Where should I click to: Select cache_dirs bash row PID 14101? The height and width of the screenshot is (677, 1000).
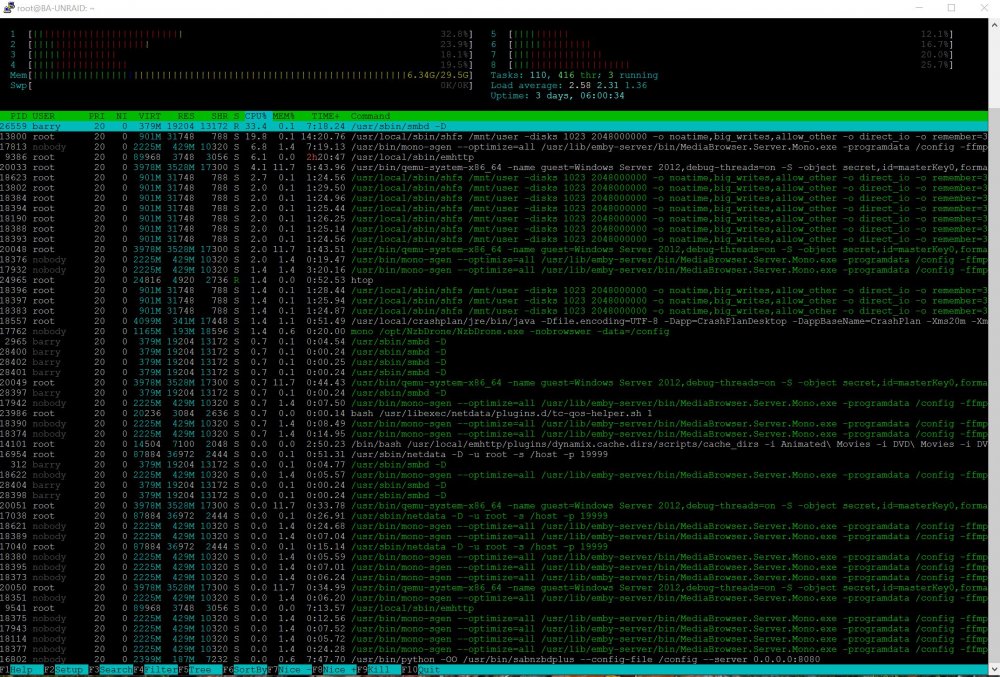click(494, 444)
